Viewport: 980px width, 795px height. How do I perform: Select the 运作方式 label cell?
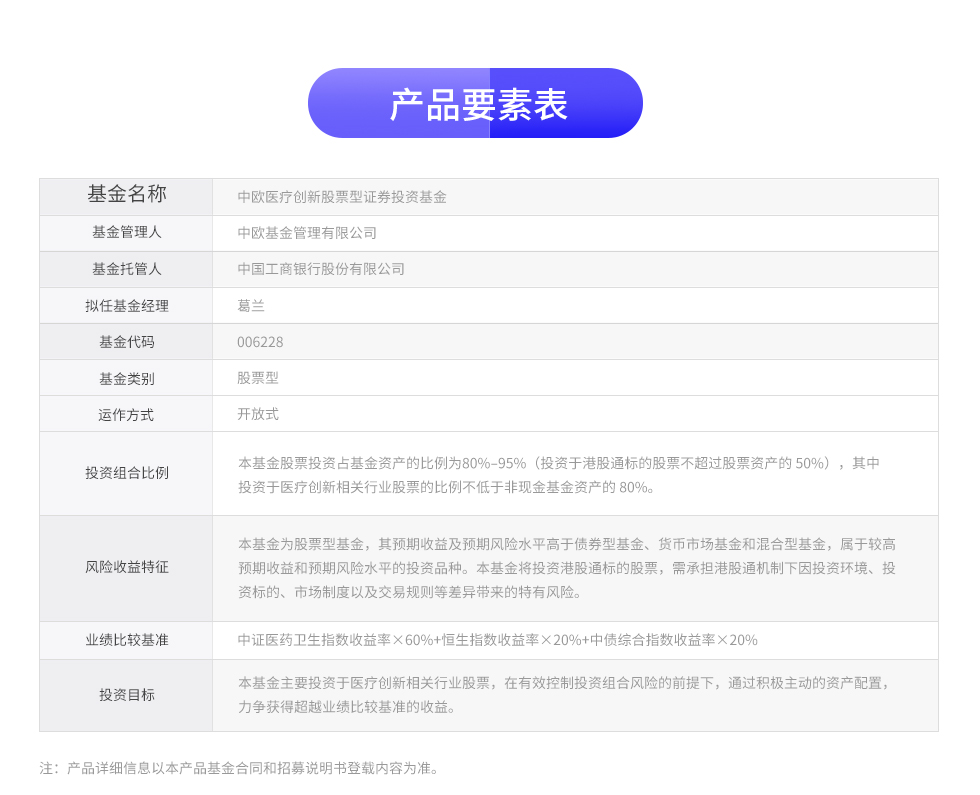point(126,414)
